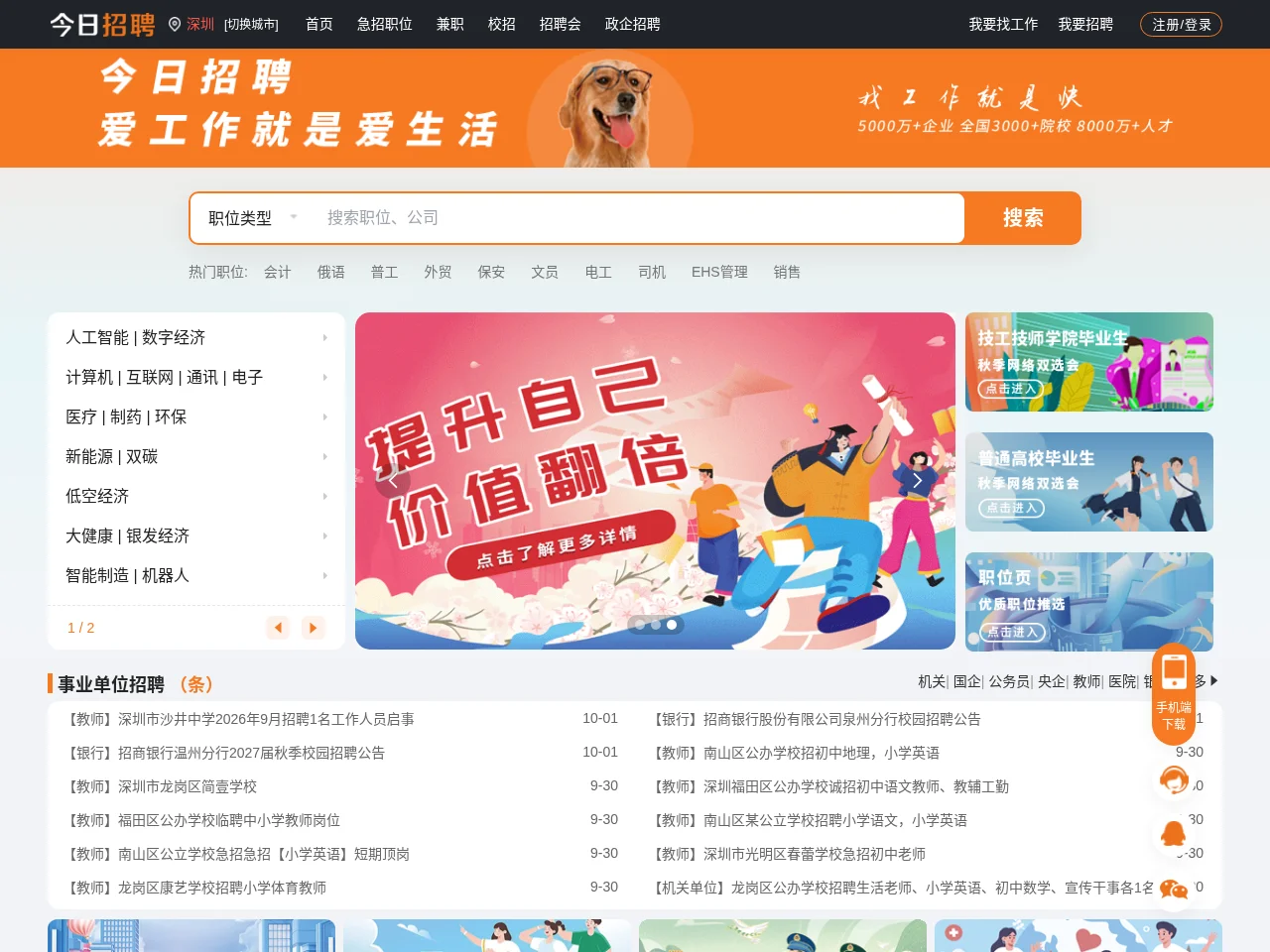The width and height of the screenshot is (1270, 952).
Task: Click the orange 搜索 button
Action: click(x=1023, y=218)
